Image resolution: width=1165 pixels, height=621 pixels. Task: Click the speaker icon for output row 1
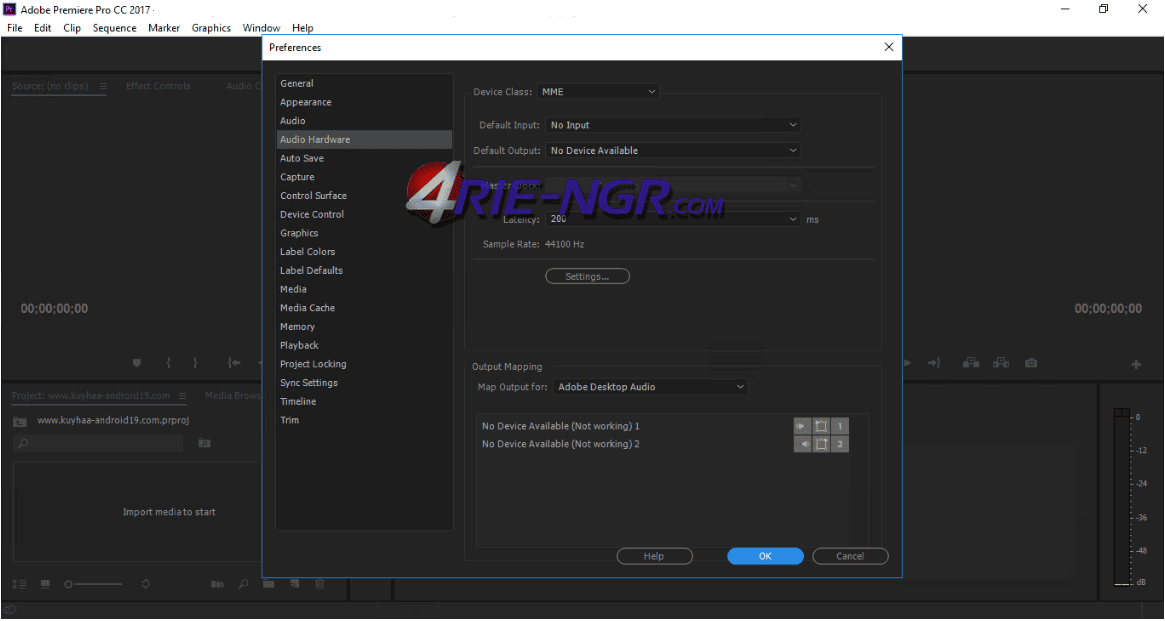click(x=802, y=426)
